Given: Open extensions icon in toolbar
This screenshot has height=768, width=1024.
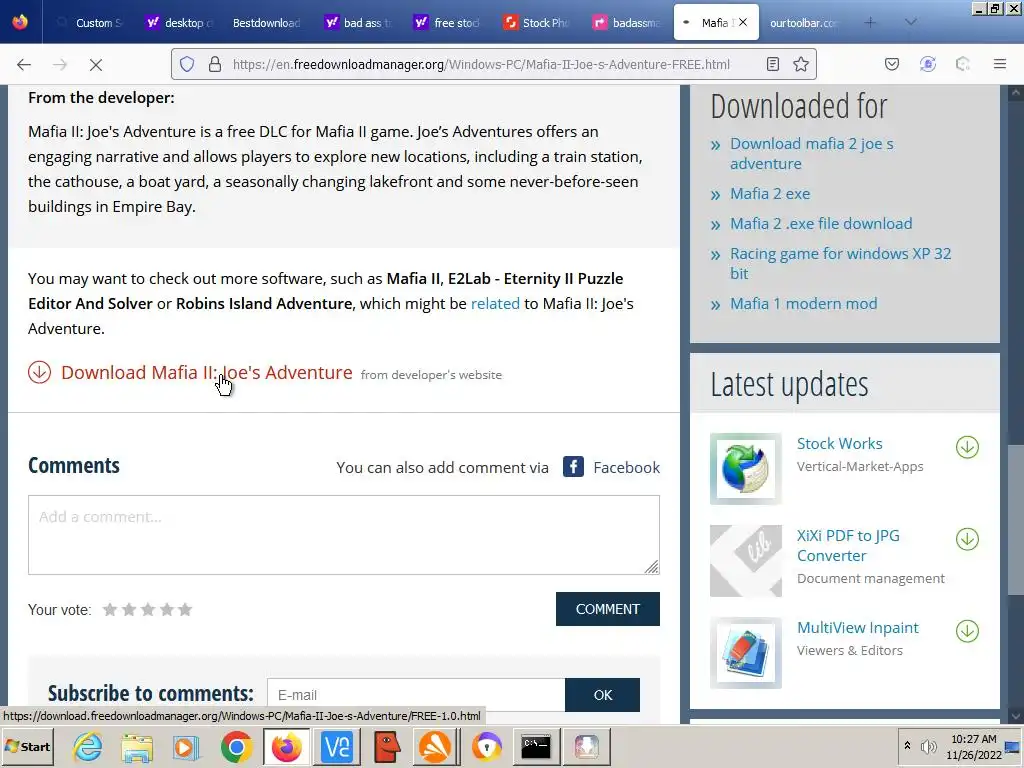Looking at the screenshot, I should (x=963, y=64).
